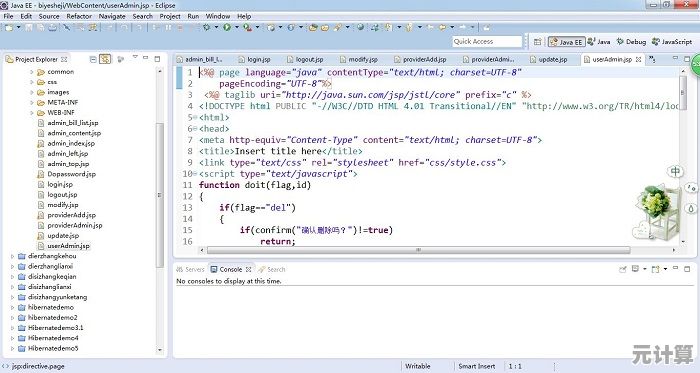Click the Writable status bar entry

pyautogui.click(x=418, y=366)
